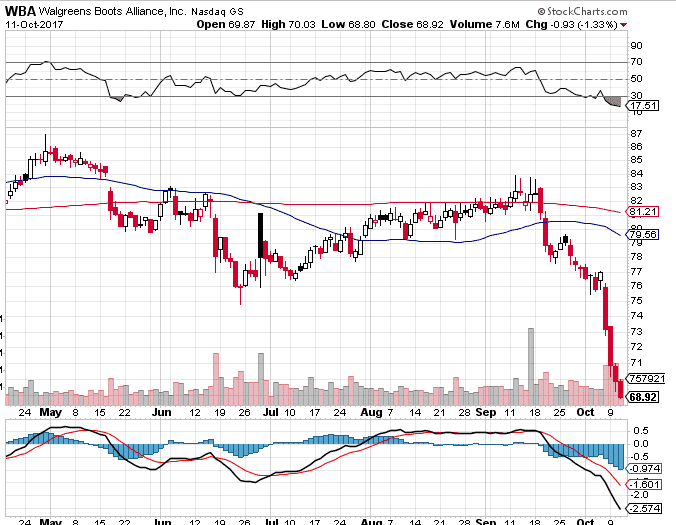Click the Sep label on price axis
676x525 pixels.
coord(486,412)
